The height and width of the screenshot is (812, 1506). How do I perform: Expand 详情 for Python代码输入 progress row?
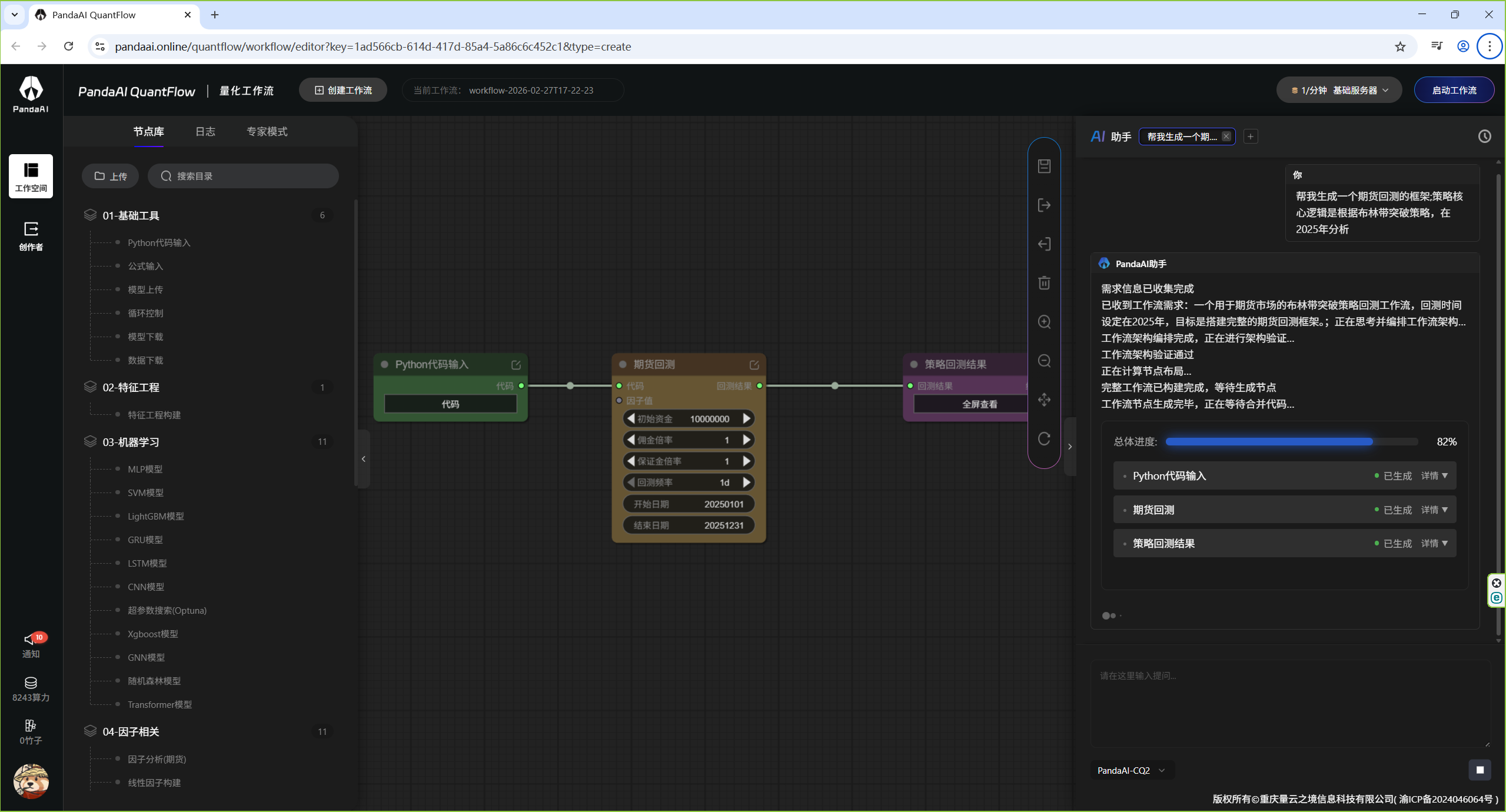click(x=1434, y=476)
